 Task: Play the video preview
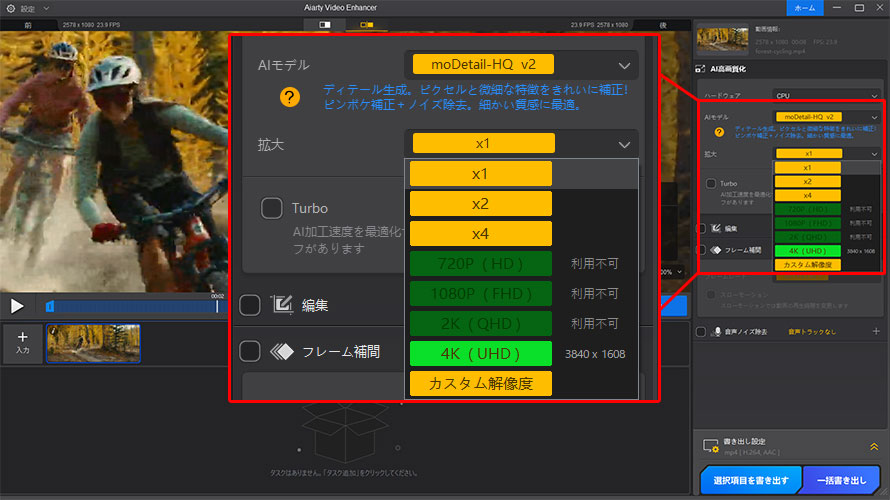[17, 306]
